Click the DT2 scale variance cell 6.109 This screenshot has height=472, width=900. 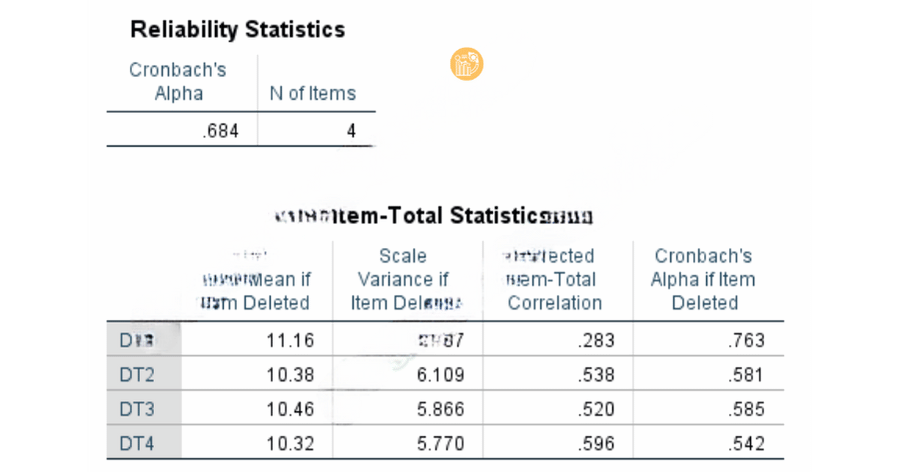point(440,375)
